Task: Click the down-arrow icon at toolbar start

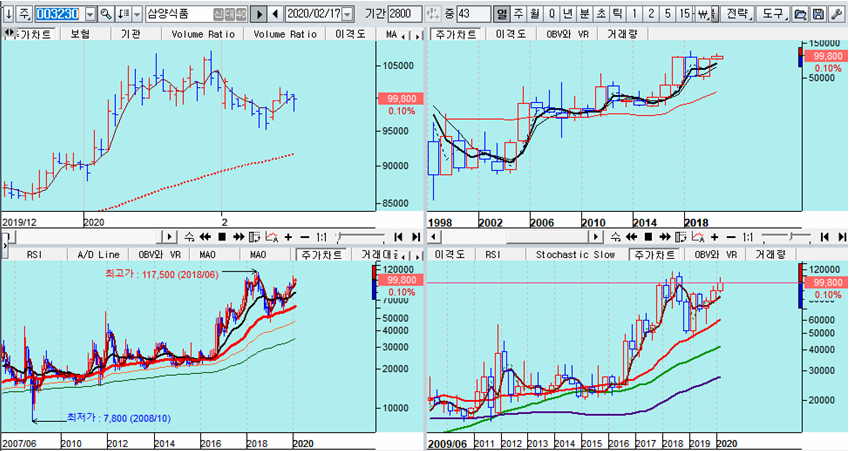Action: [x=9, y=14]
